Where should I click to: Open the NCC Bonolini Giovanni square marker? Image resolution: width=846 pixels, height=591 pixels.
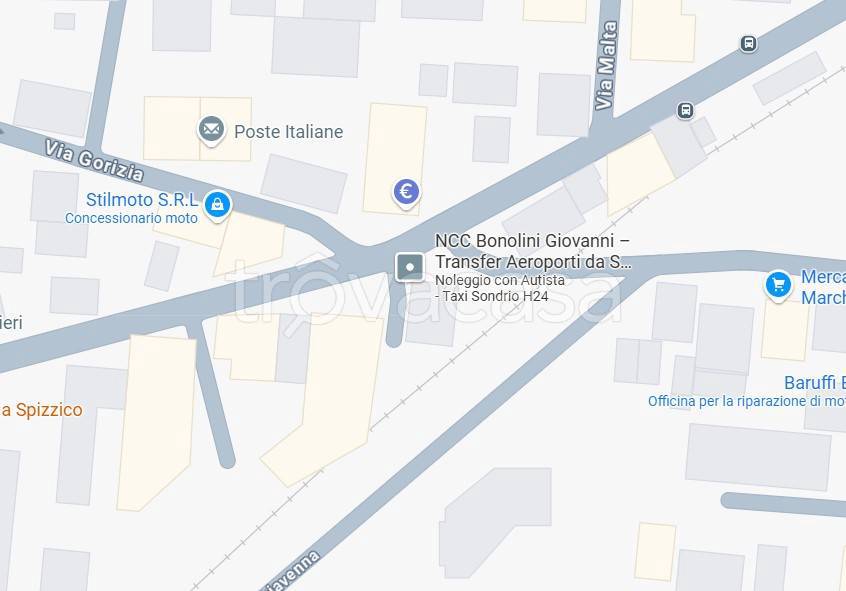point(410,267)
